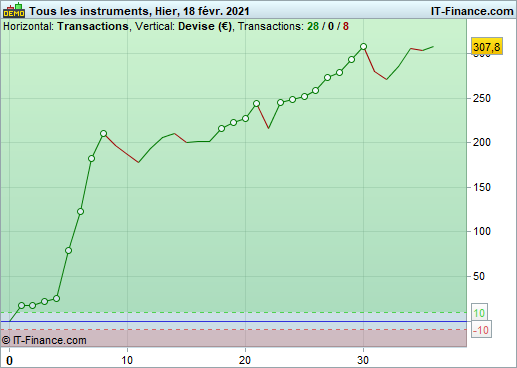Click the circle marker at transaction 4
The height and width of the screenshot is (368, 517).
[56, 298]
